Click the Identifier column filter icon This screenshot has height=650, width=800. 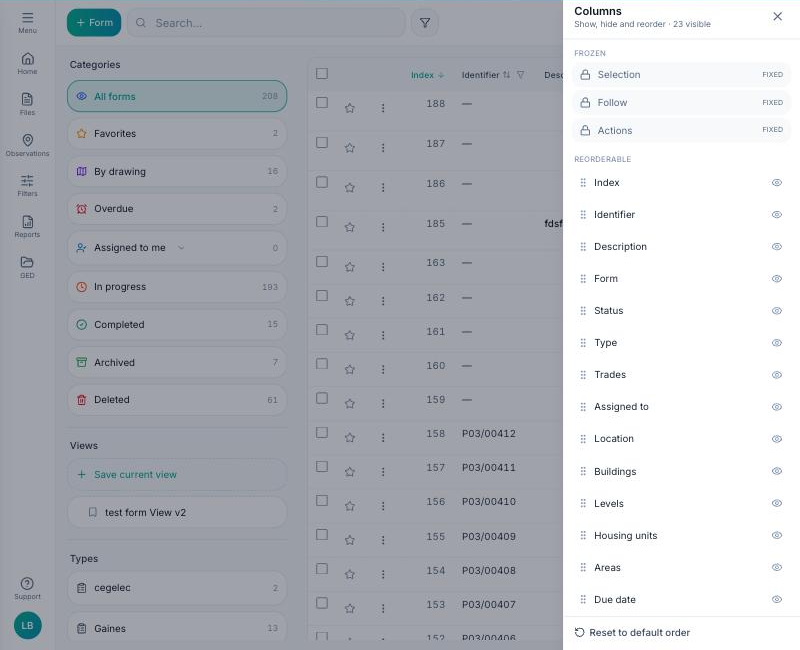(x=520, y=74)
